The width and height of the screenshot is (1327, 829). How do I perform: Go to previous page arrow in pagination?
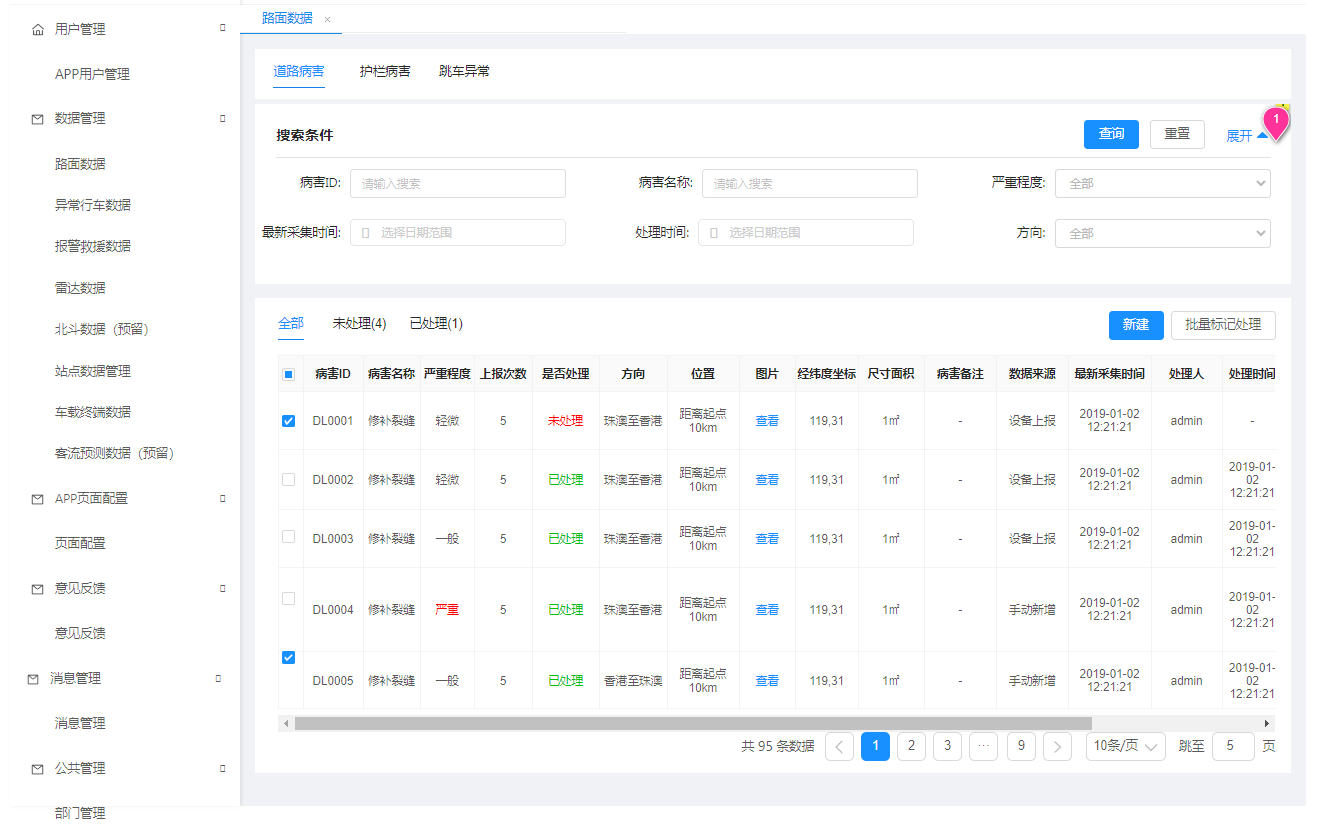[840, 746]
